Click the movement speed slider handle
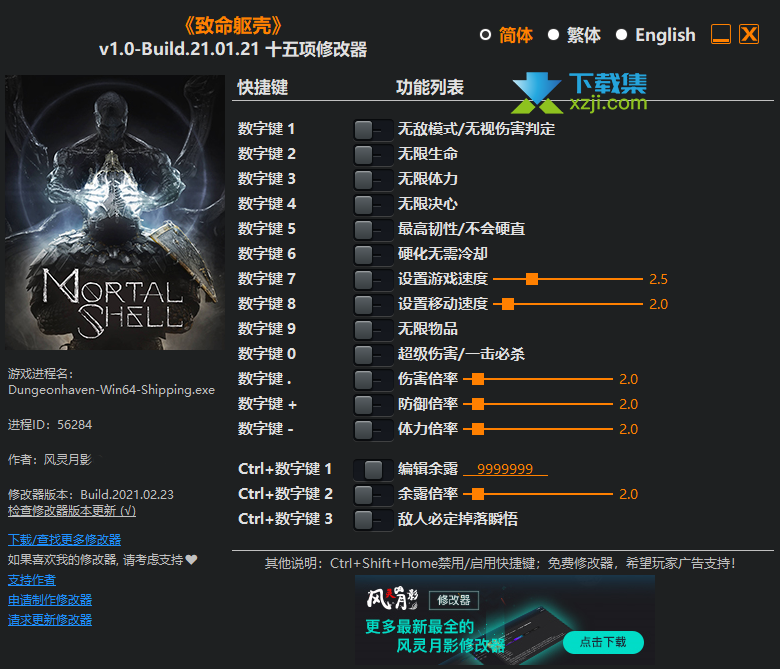 tap(508, 304)
